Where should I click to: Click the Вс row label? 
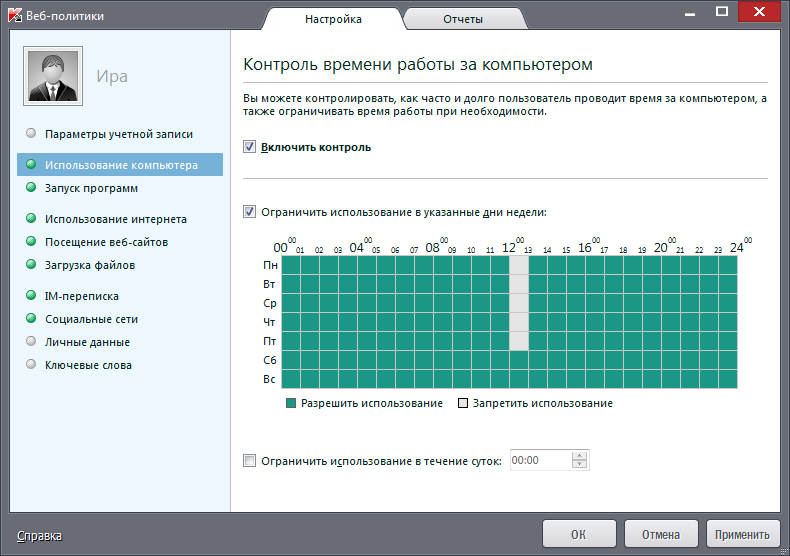269,379
